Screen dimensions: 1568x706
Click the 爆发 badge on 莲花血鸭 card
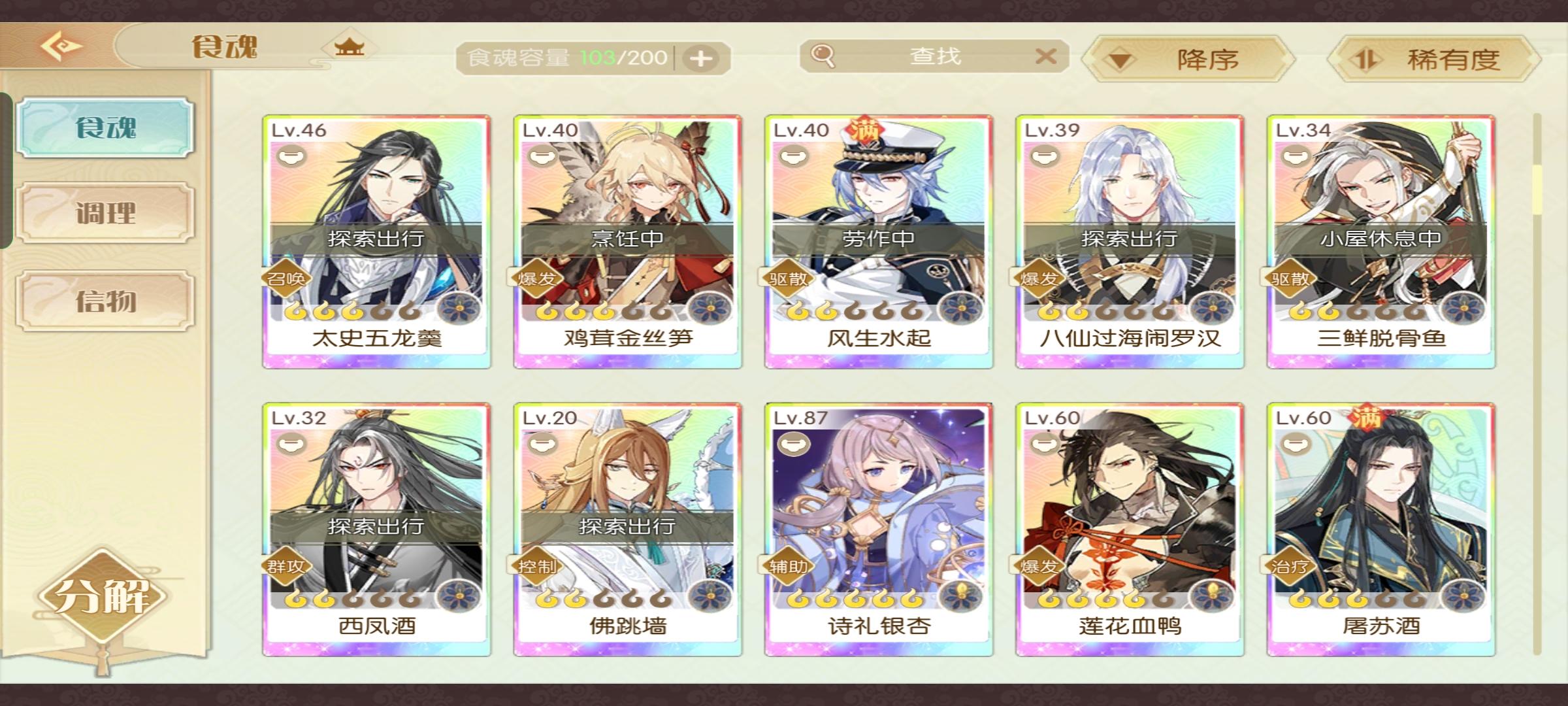click(x=1038, y=566)
